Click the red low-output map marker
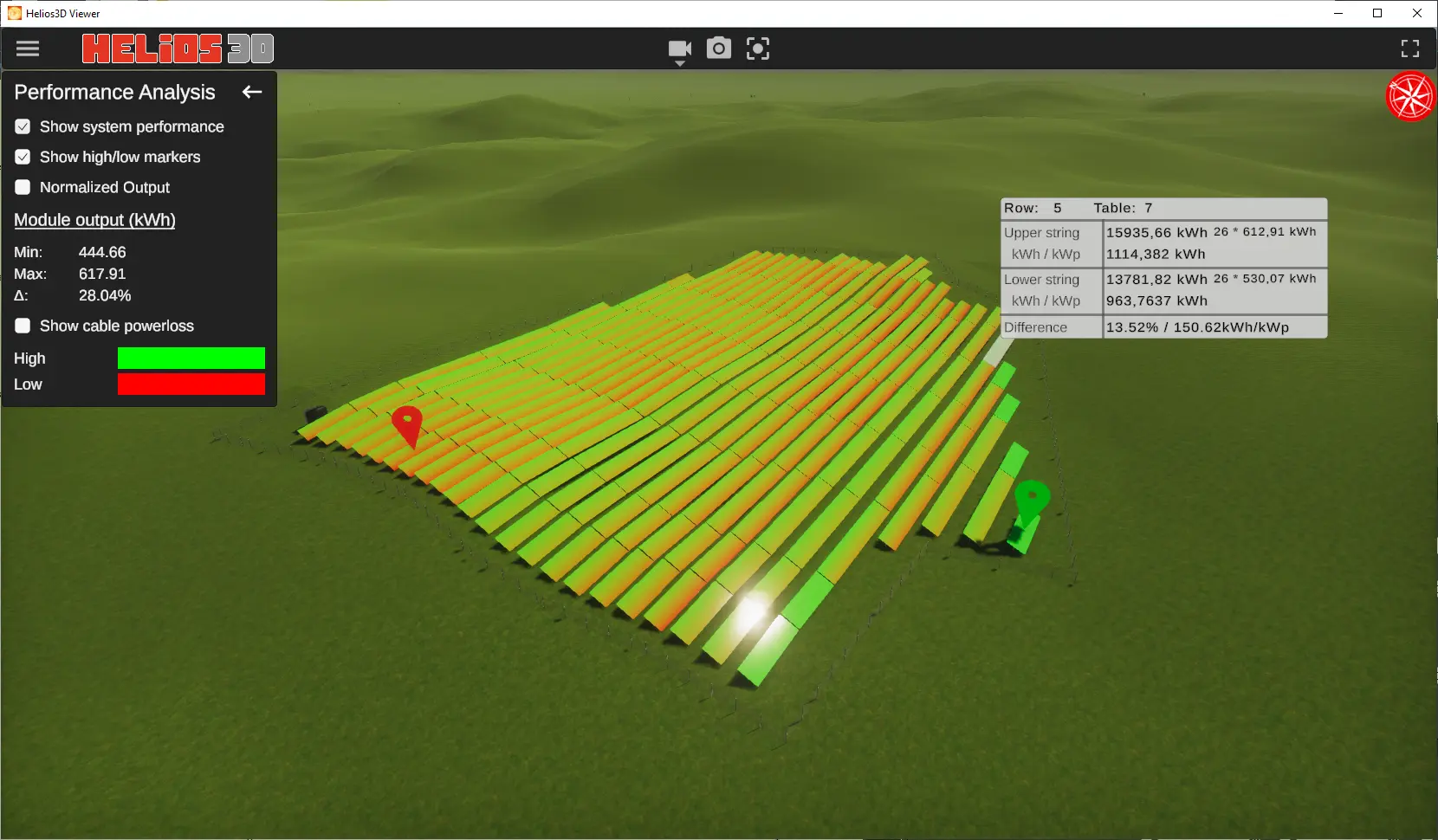1438x840 pixels. 407,423
